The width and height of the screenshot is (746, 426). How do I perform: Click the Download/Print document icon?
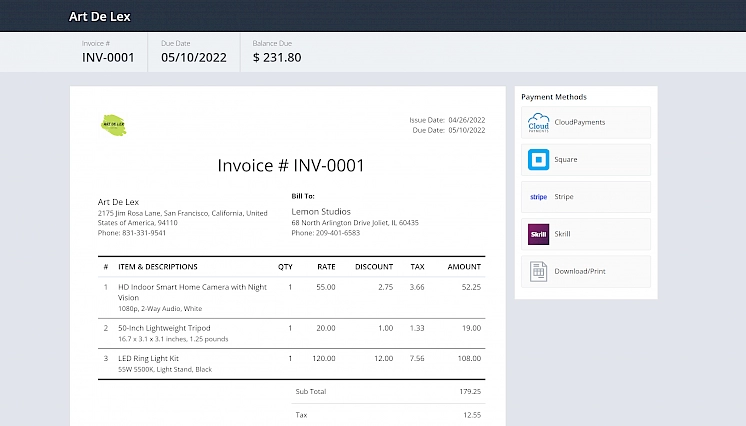(538, 271)
